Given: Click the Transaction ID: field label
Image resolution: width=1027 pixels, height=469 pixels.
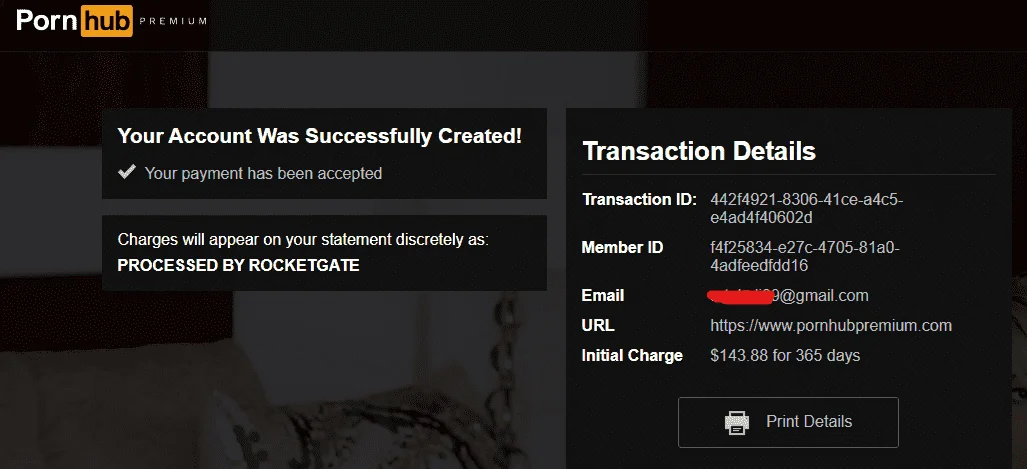Looking at the screenshot, I should 639,199.
